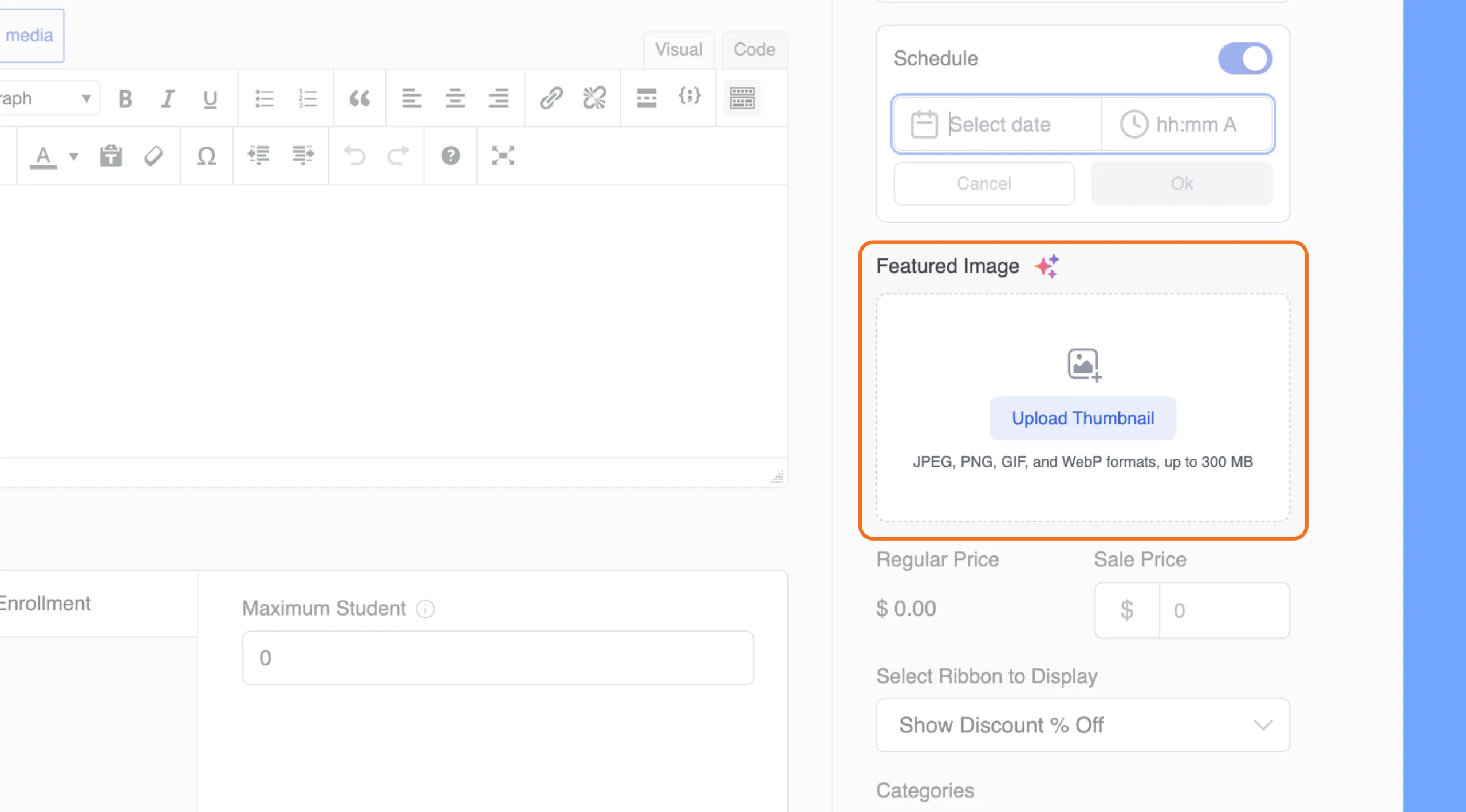This screenshot has width=1466, height=812.
Task: Align text left
Action: tap(411, 98)
